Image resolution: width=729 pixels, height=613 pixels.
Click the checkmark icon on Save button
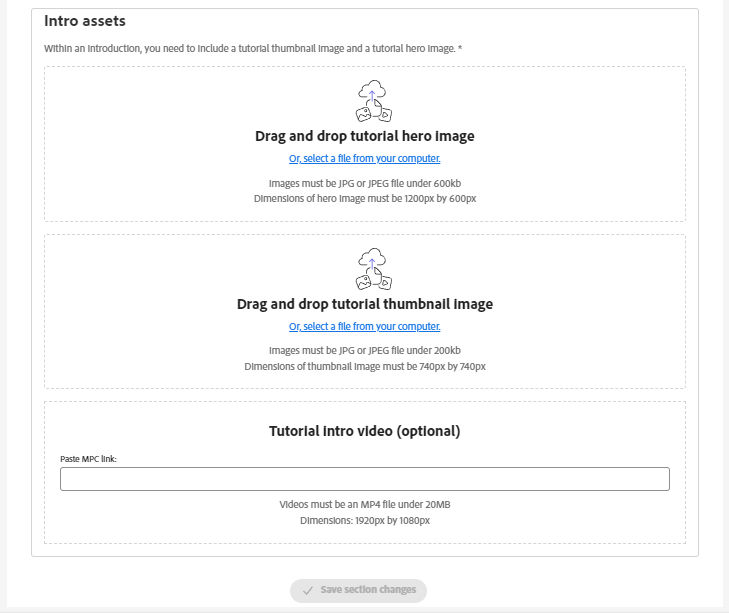tap(308, 590)
